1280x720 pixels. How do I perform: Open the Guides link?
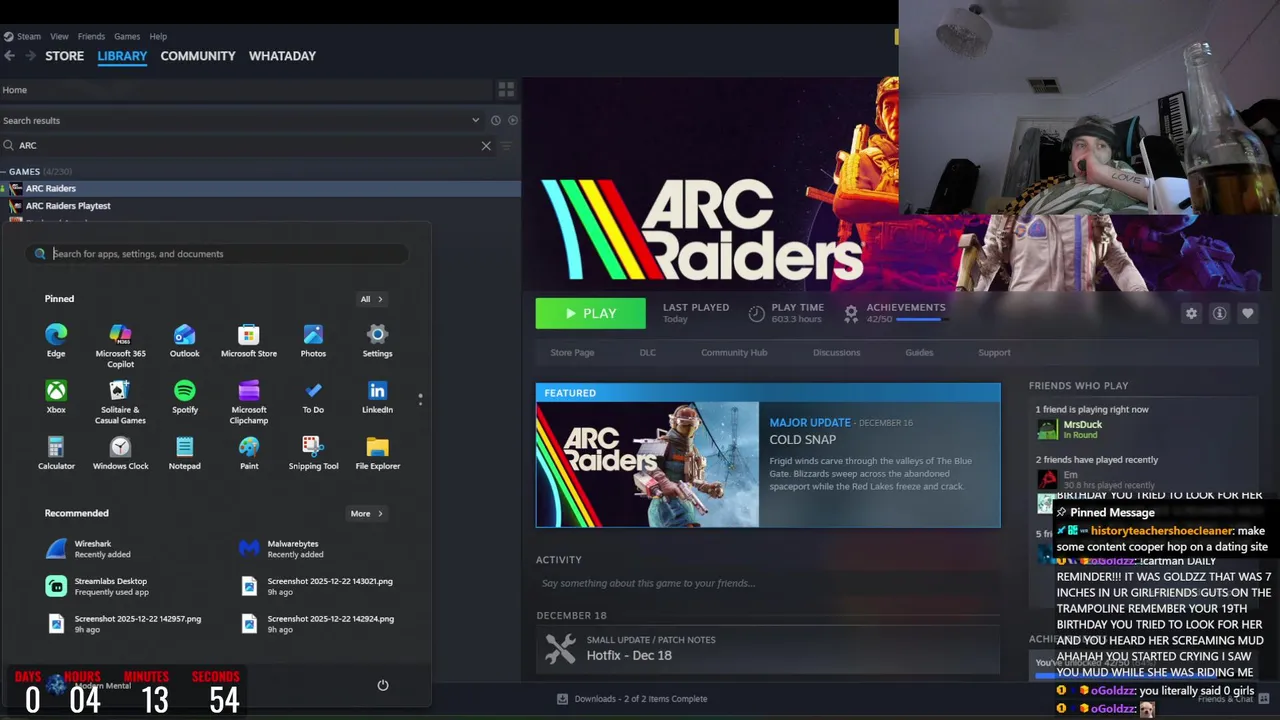pos(919,352)
